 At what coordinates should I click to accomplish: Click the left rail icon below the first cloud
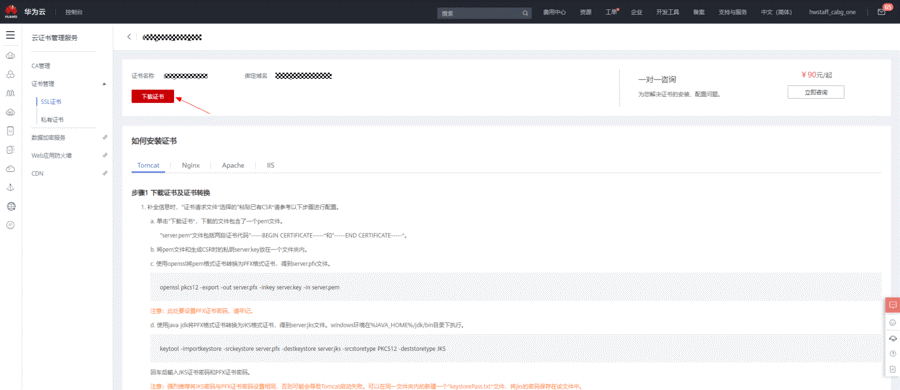point(10,75)
